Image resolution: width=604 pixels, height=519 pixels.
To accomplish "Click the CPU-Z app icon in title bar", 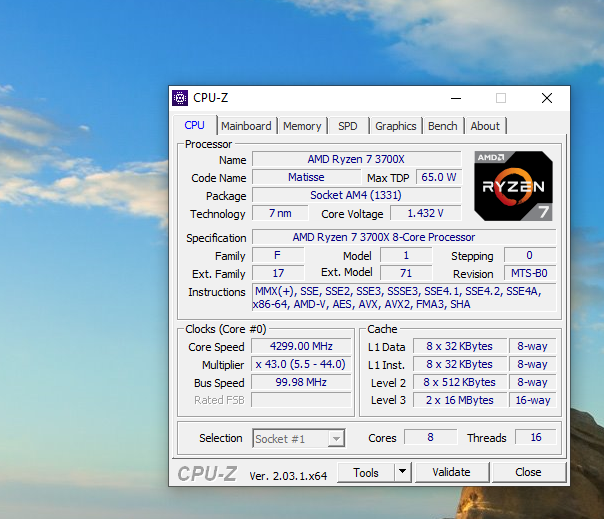I will pos(180,98).
